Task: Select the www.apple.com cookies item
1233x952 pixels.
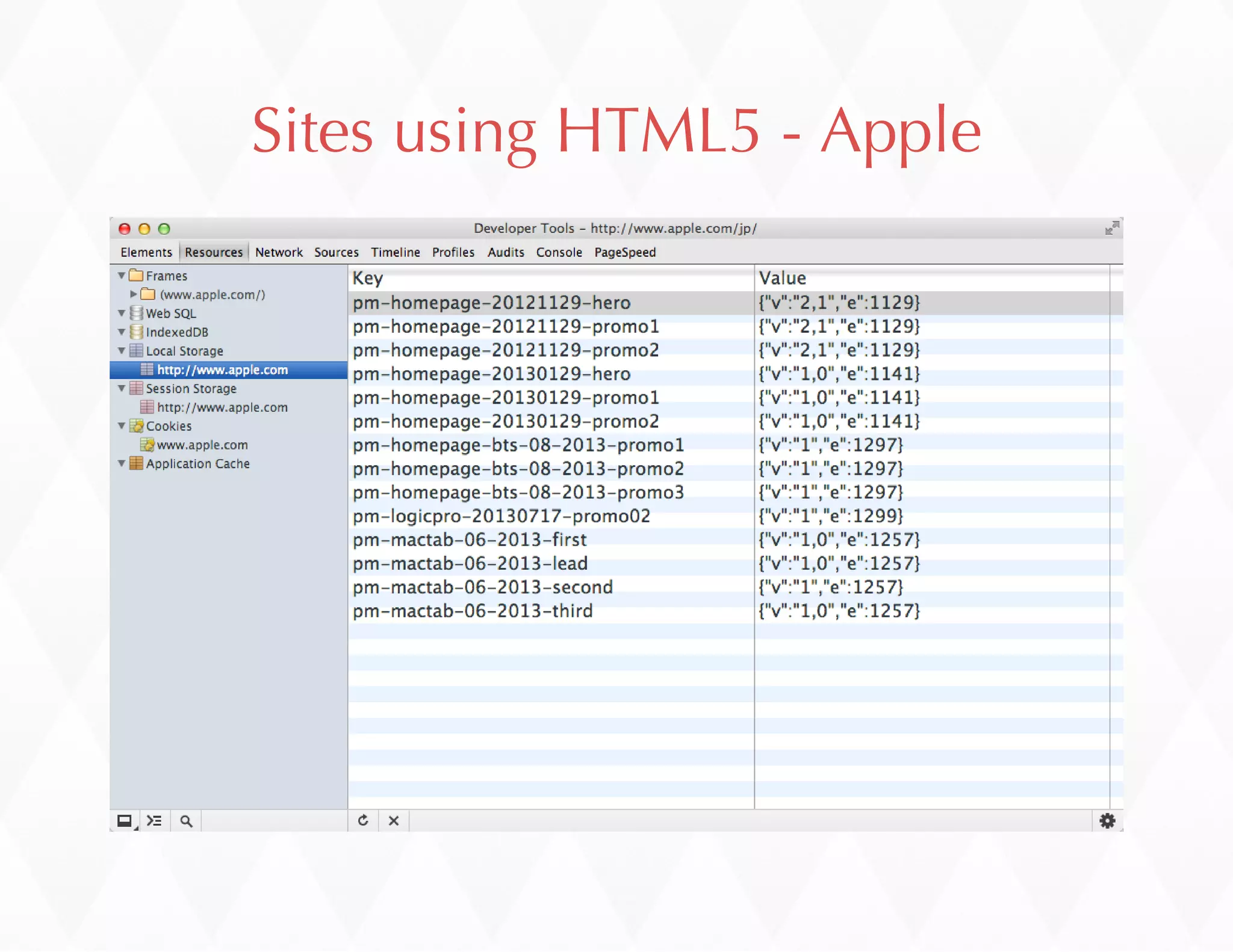Action: (202, 445)
